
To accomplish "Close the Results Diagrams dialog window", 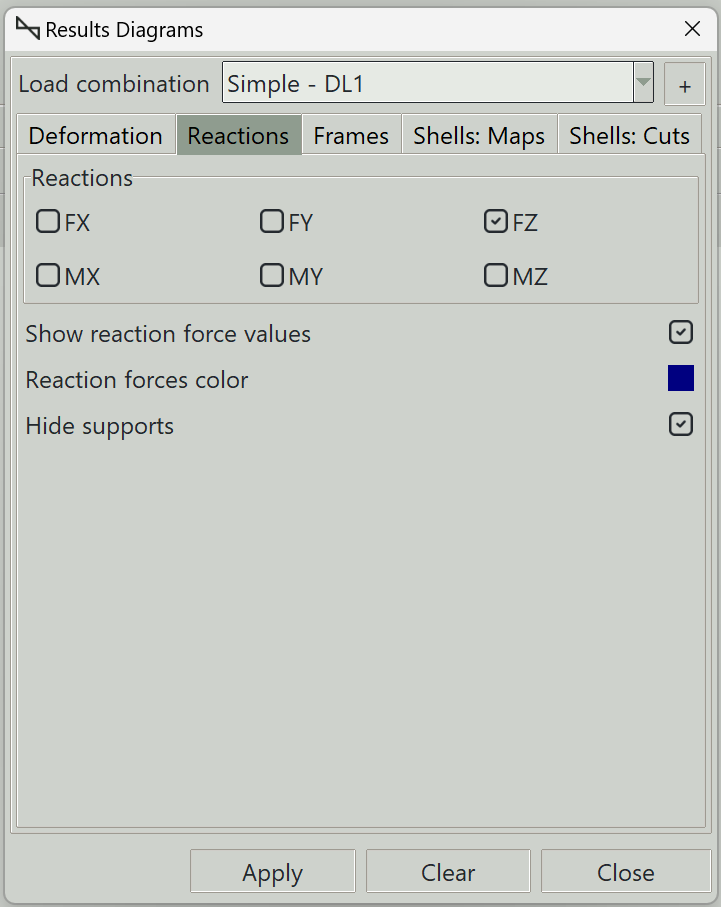I will click(x=692, y=28).
